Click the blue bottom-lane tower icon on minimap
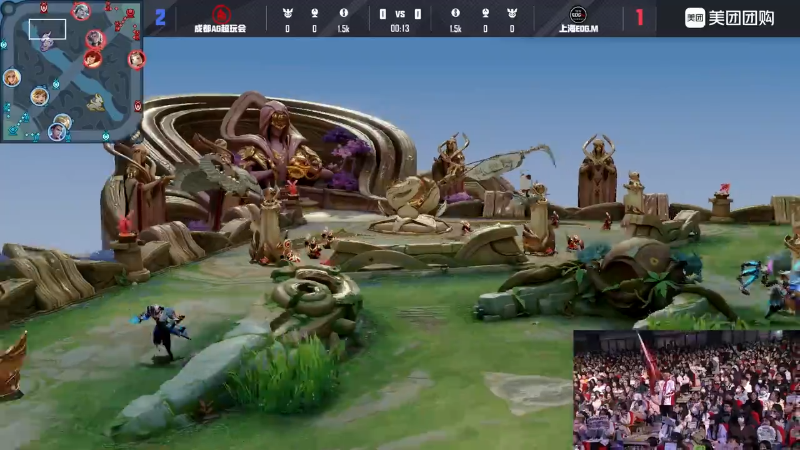This screenshot has height=450, width=800. 106,136
